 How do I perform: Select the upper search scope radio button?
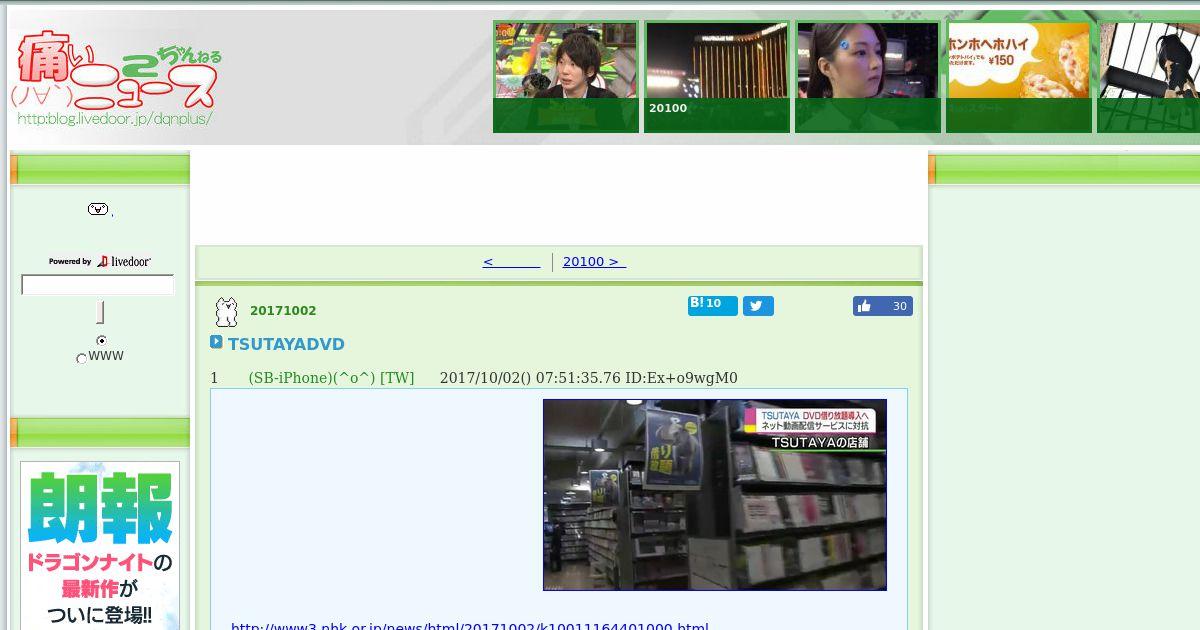[x=101, y=341]
